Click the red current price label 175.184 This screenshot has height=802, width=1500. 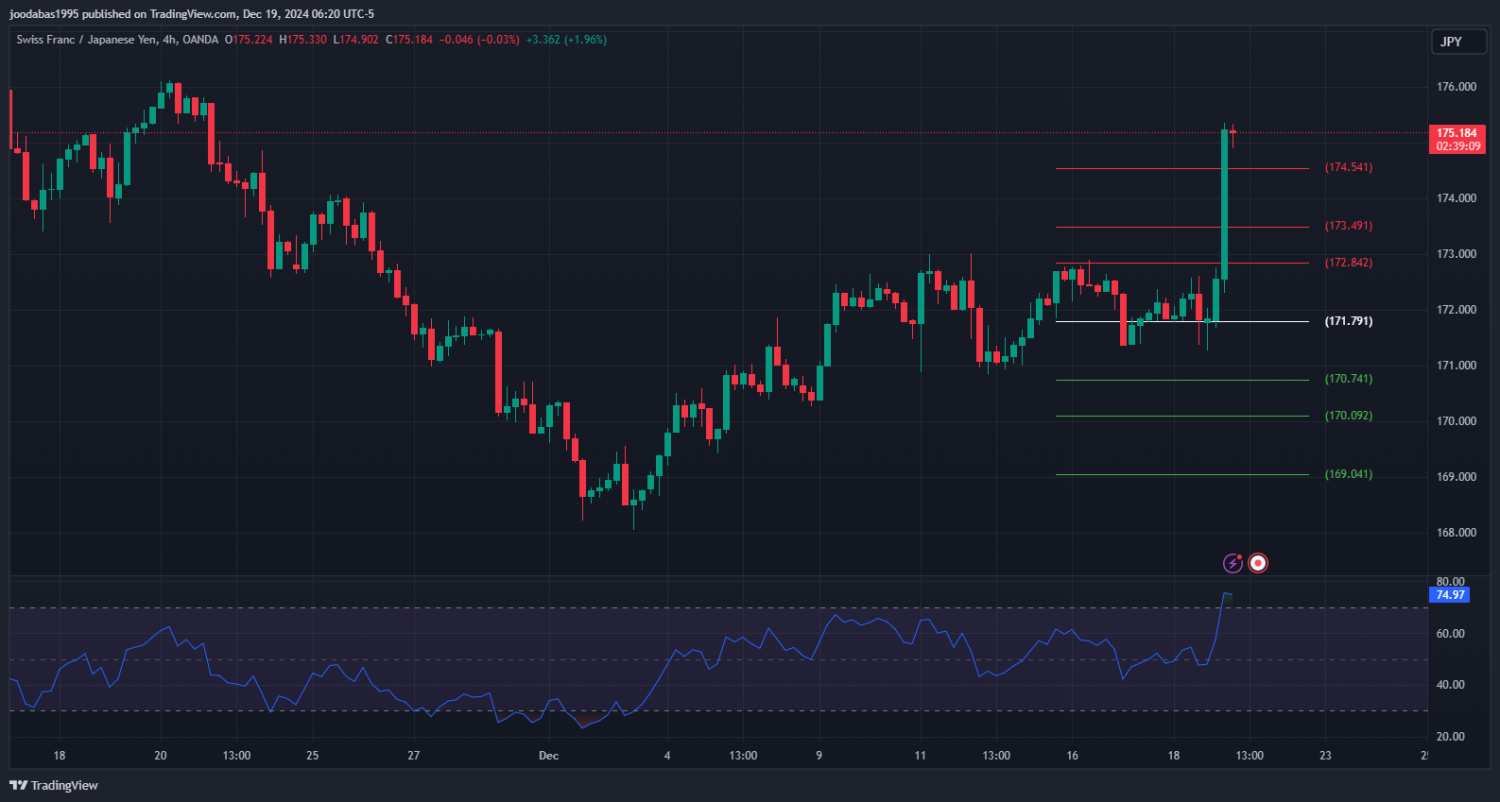[1456, 133]
